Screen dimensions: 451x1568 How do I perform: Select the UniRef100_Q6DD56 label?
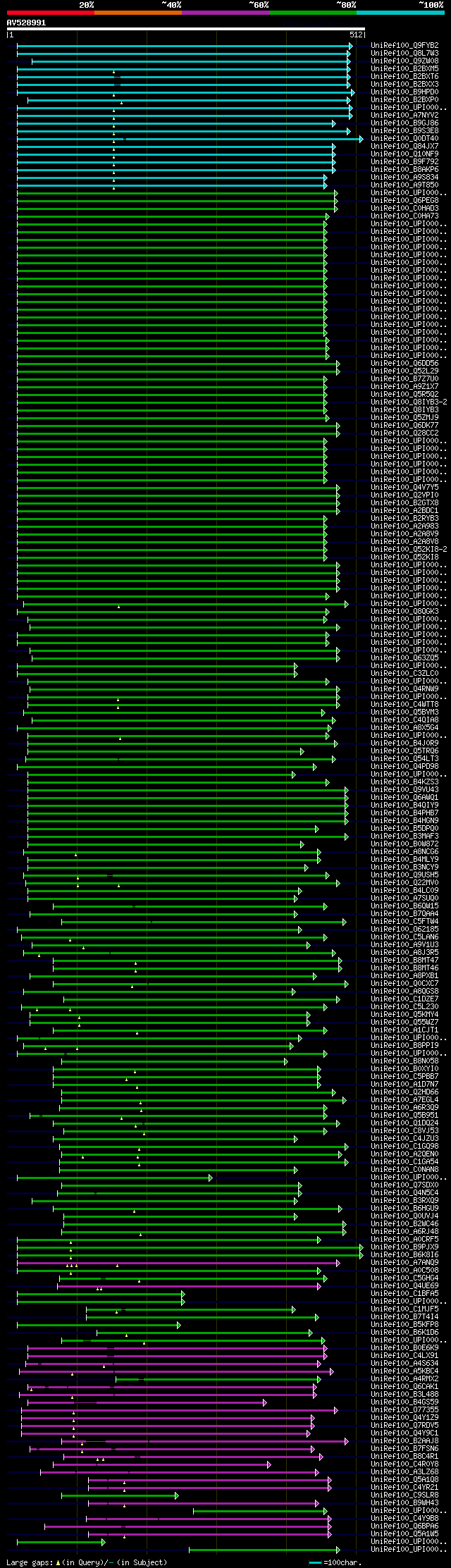coord(404,364)
